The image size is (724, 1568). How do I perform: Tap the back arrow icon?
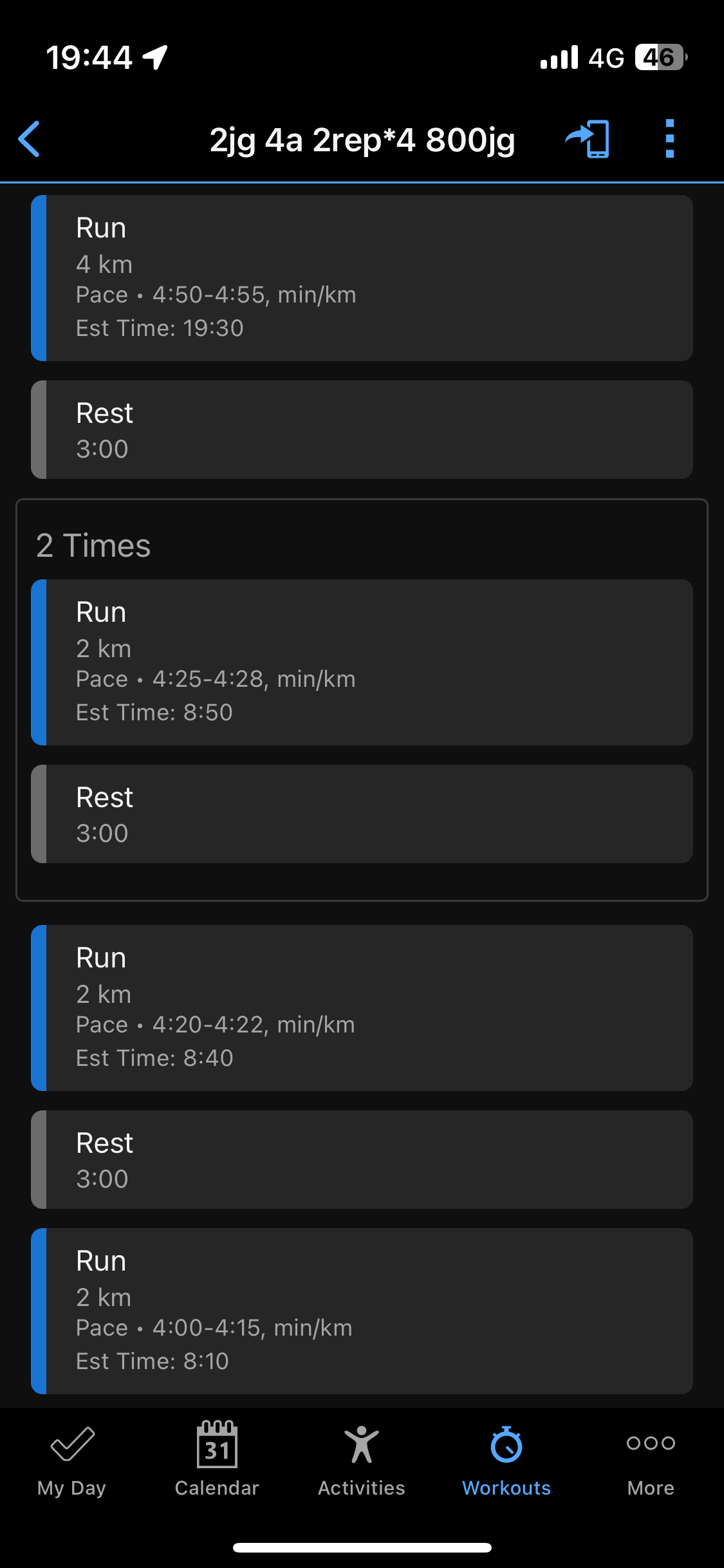[30, 139]
